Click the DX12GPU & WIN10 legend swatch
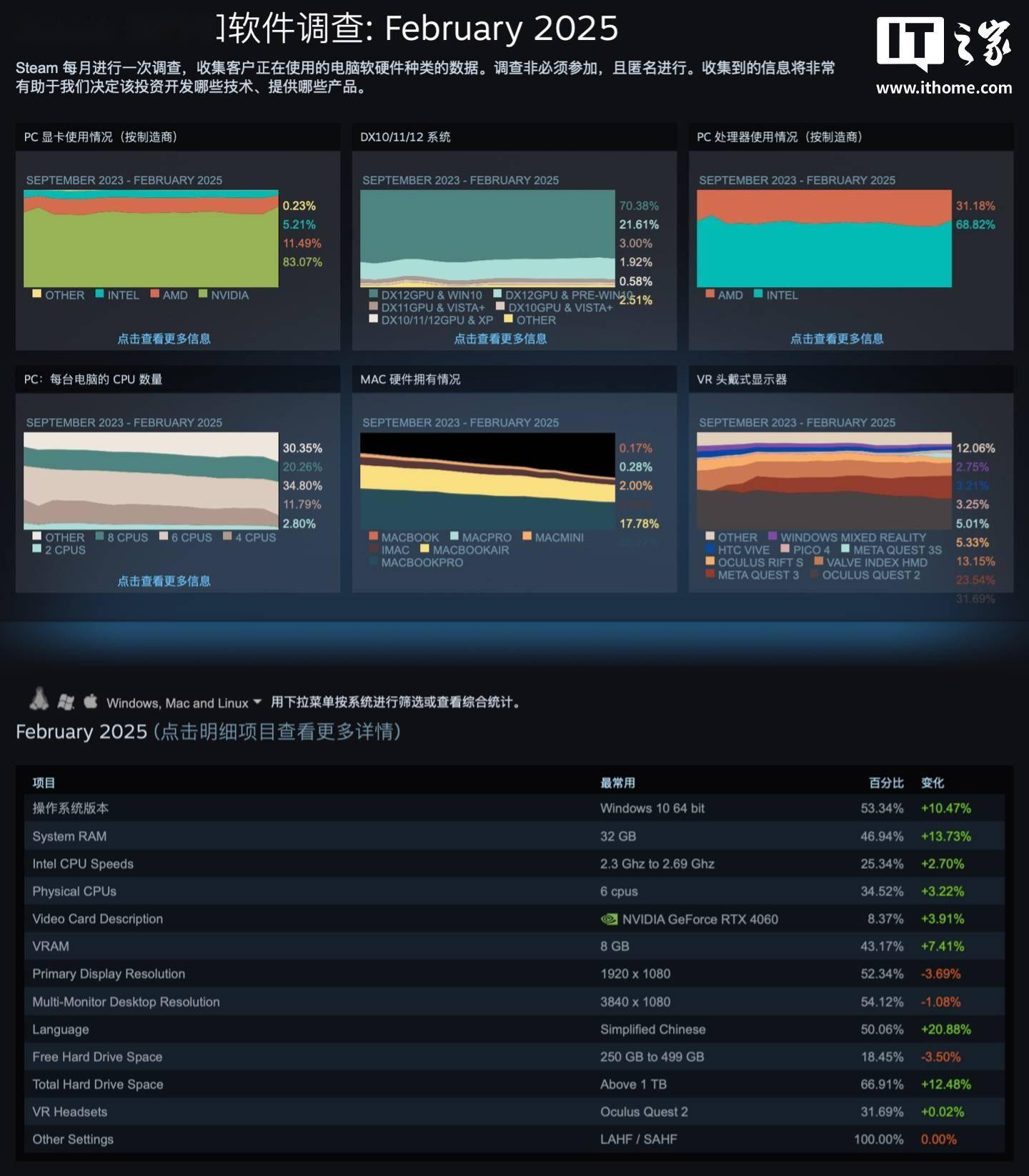Screen dimensions: 1029x1176 (x=373, y=294)
